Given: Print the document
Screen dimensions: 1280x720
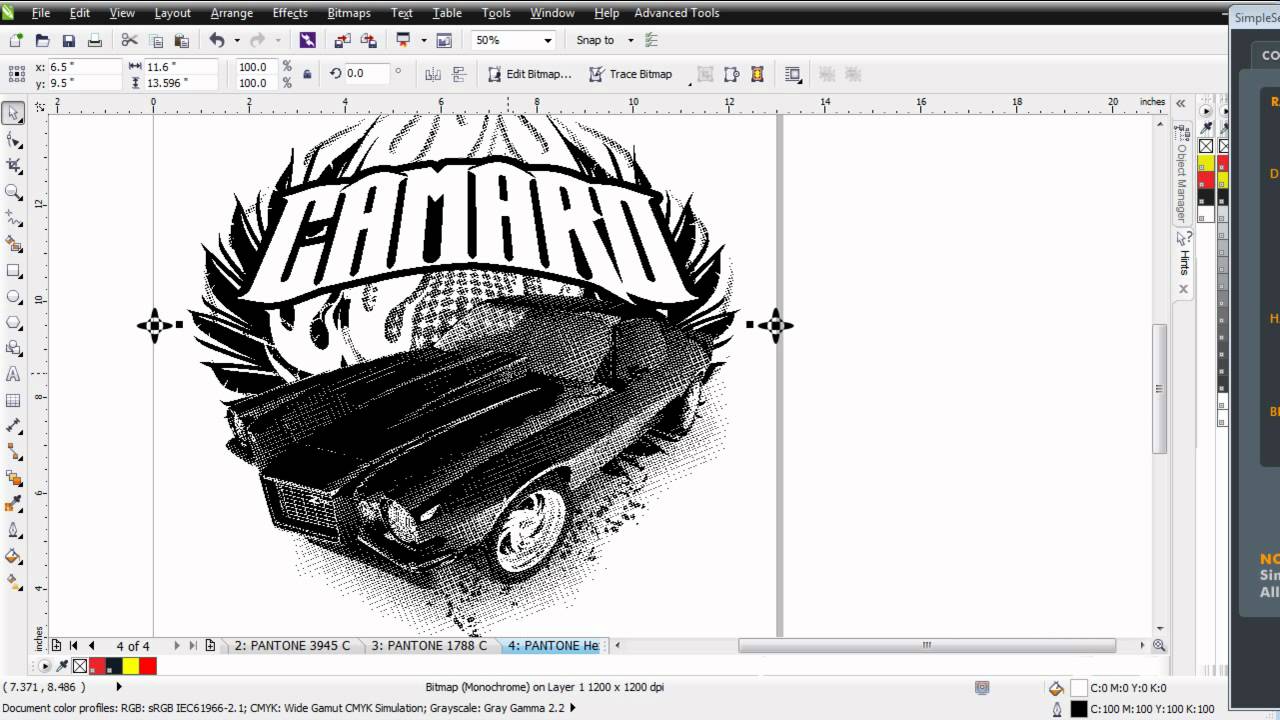Looking at the screenshot, I should [94, 40].
